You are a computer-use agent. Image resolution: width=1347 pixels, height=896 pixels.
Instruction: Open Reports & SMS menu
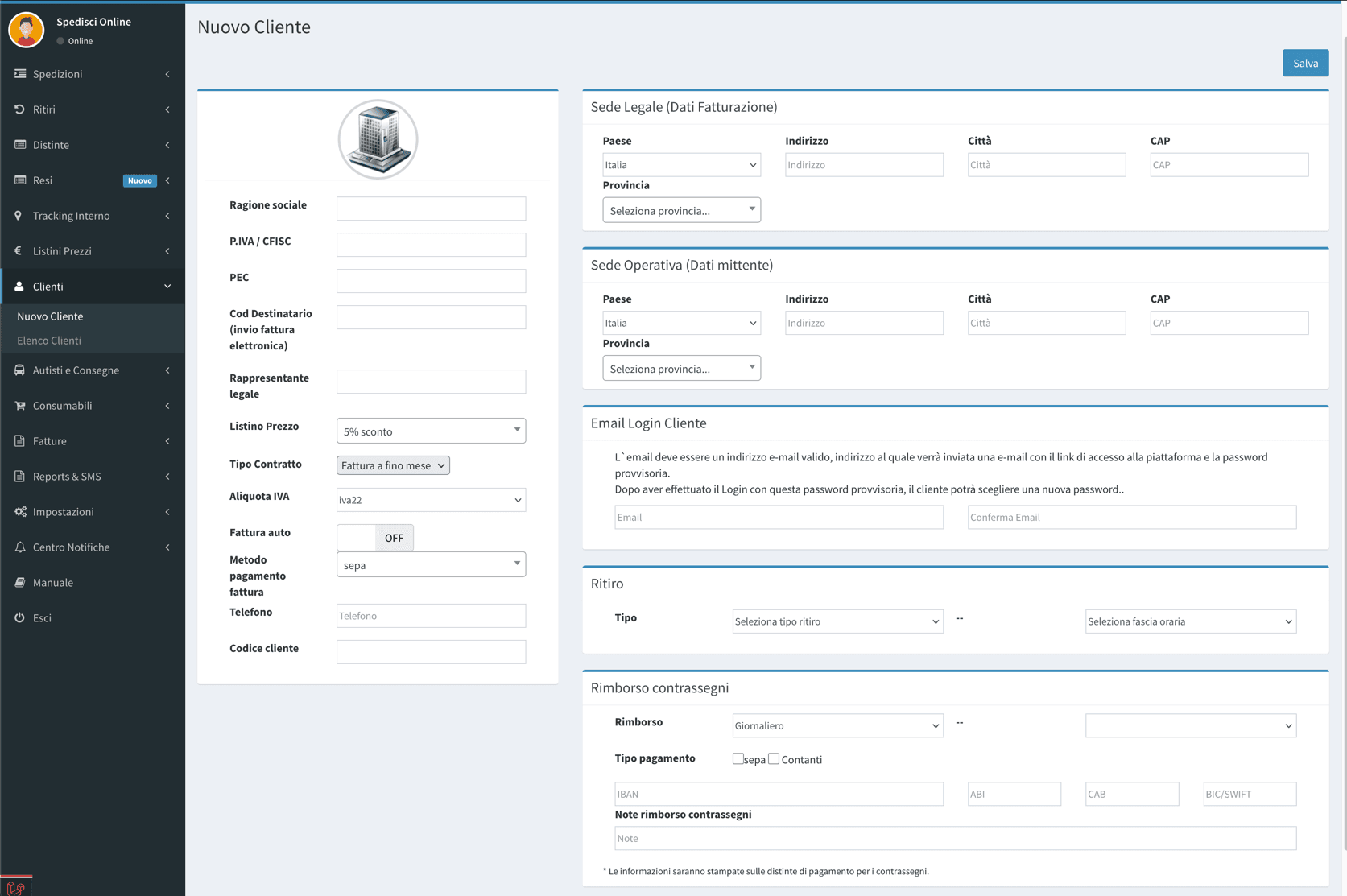[68, 477]
